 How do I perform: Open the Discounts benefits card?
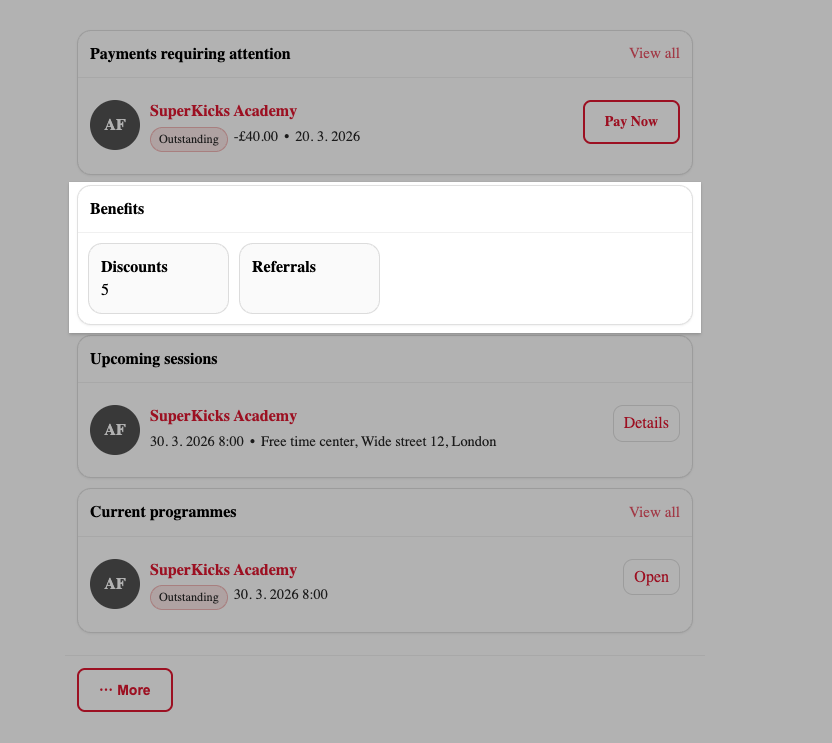click(158, 278)
